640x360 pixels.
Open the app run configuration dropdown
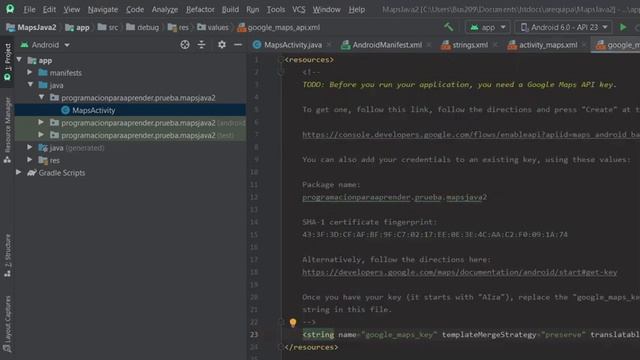(488, 27)
